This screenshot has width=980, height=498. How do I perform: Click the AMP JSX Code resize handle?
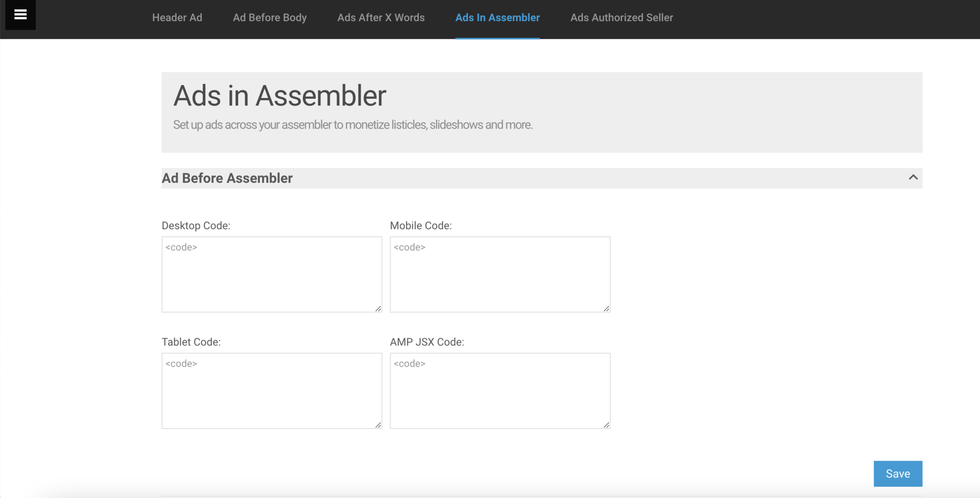[x=606, y=424]
